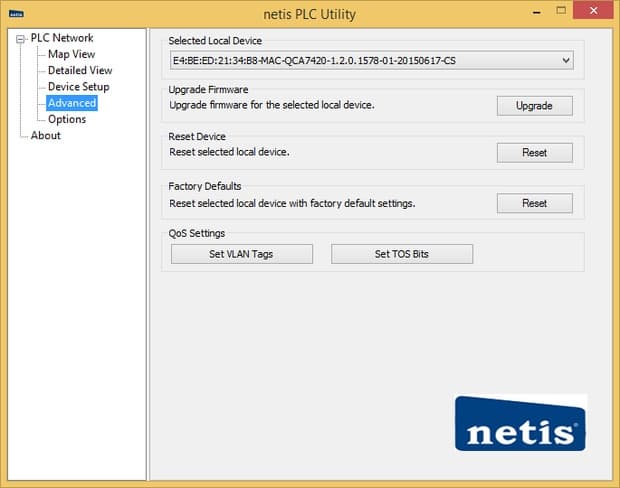Screen dimensions: 620x488
Task: Click the Set TOS Bits button
Action: [402, 254]
